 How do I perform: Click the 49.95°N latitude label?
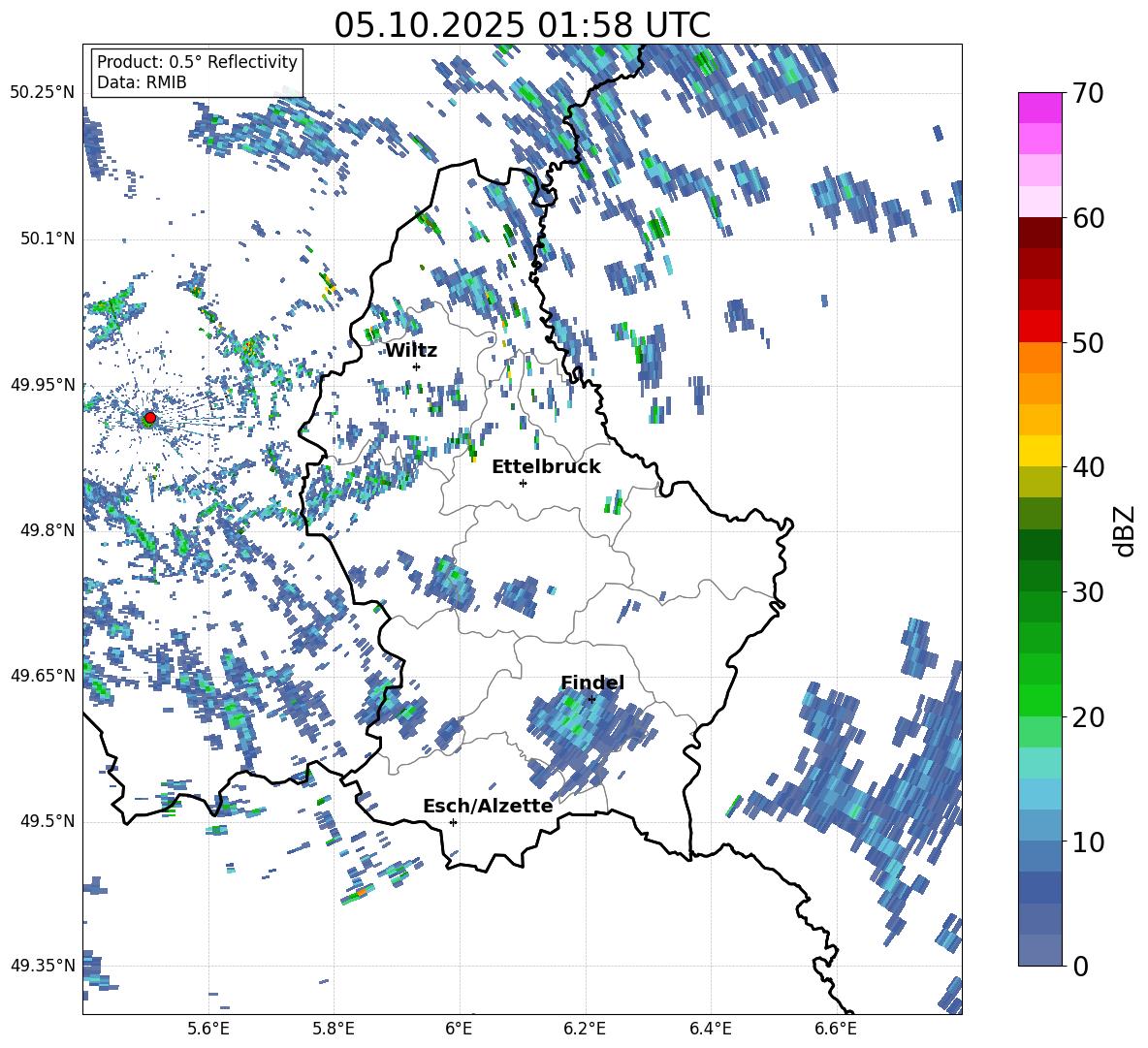(x=43, y=384)
